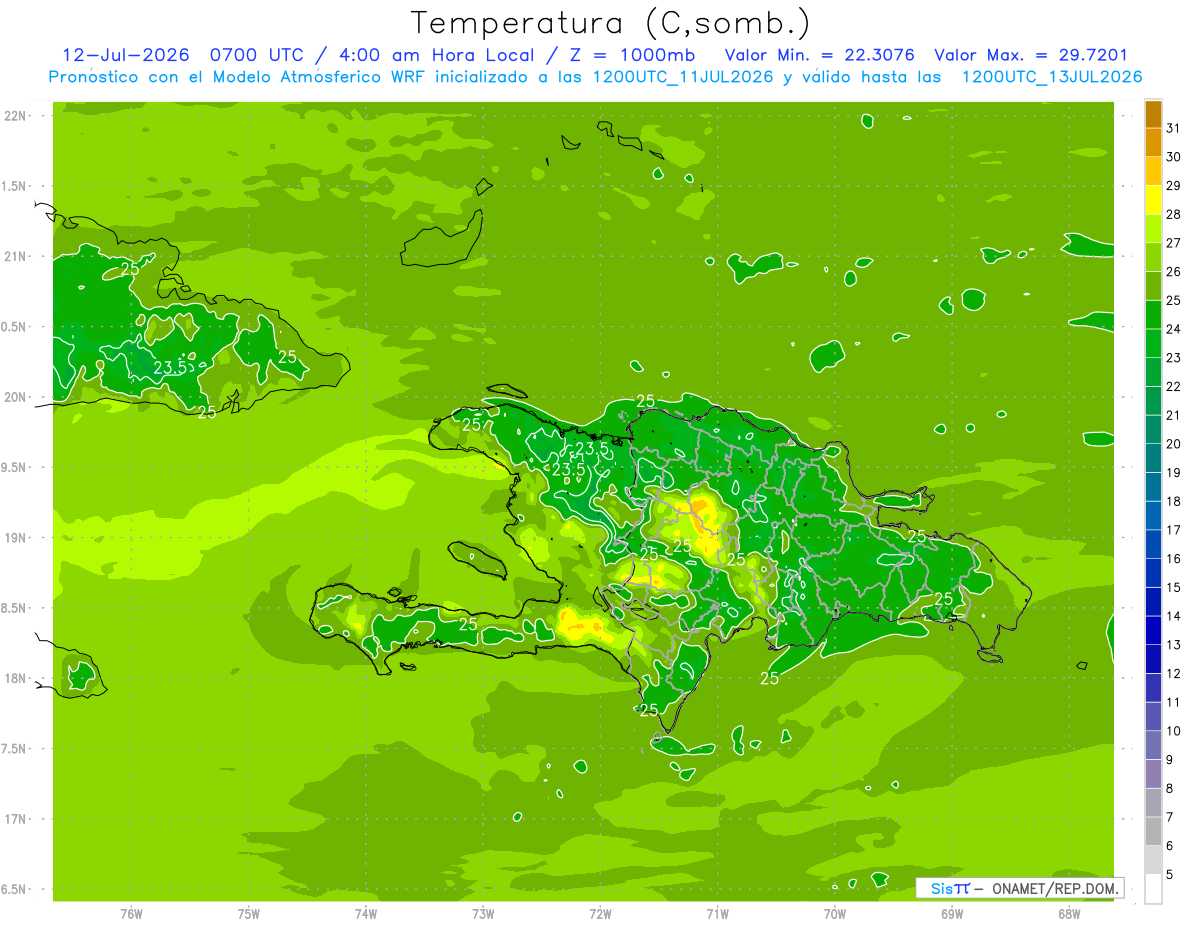Image resolution: width=1200 pixels, height=927 pixels.
Task: Click the gray legend swatch between 6 and 7
Action: pos(1153,832)
